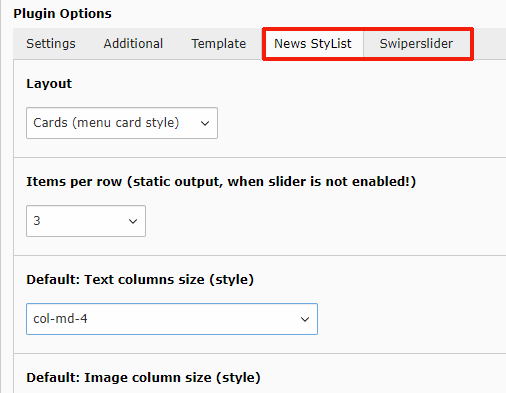
Task: Click empty tab bar area beside Swiperslider
Action: [x=489, y=44]
